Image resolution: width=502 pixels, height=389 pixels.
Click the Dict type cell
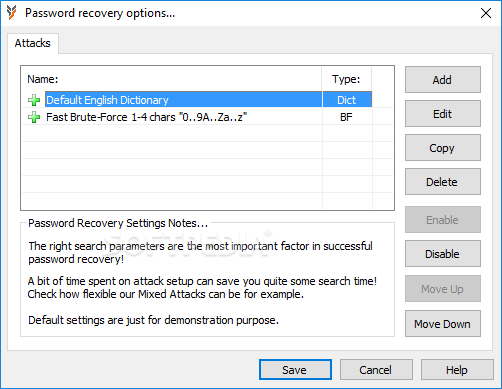(x=347, y=100)
